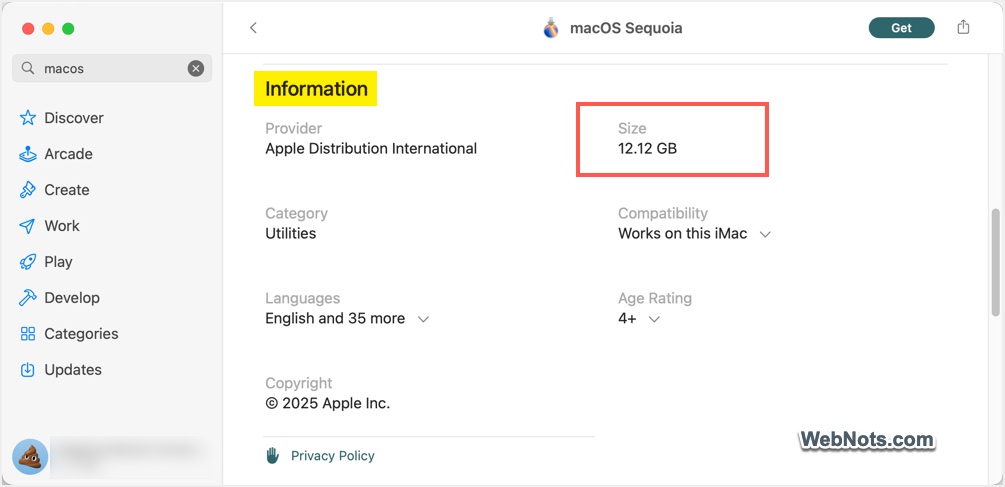Expand the Compatibility chevron
Viewport: 1005px width, 487px height.
(x=765, y=235)
